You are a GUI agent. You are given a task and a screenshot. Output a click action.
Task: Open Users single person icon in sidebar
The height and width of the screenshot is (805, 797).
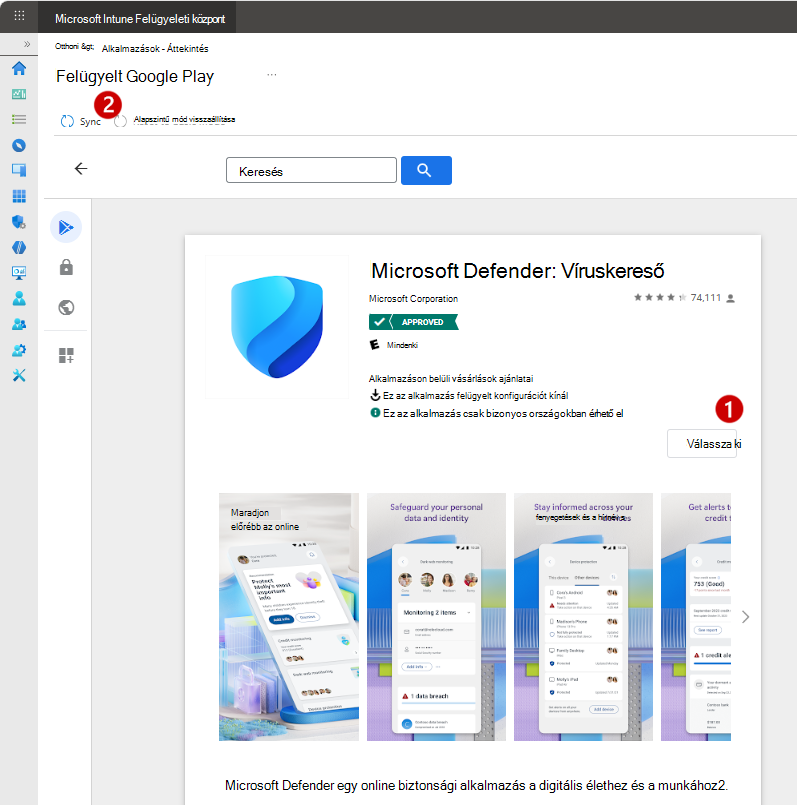(19, 298)
